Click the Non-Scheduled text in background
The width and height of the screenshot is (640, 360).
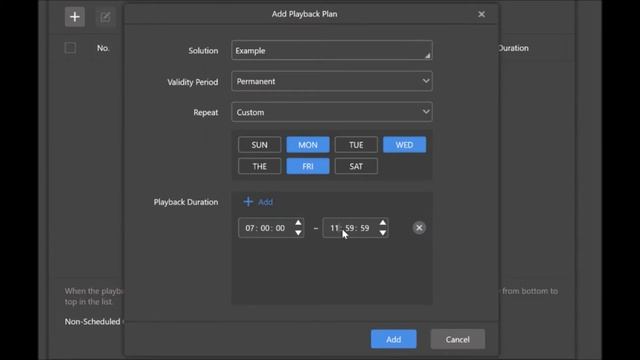coord(93,322)
